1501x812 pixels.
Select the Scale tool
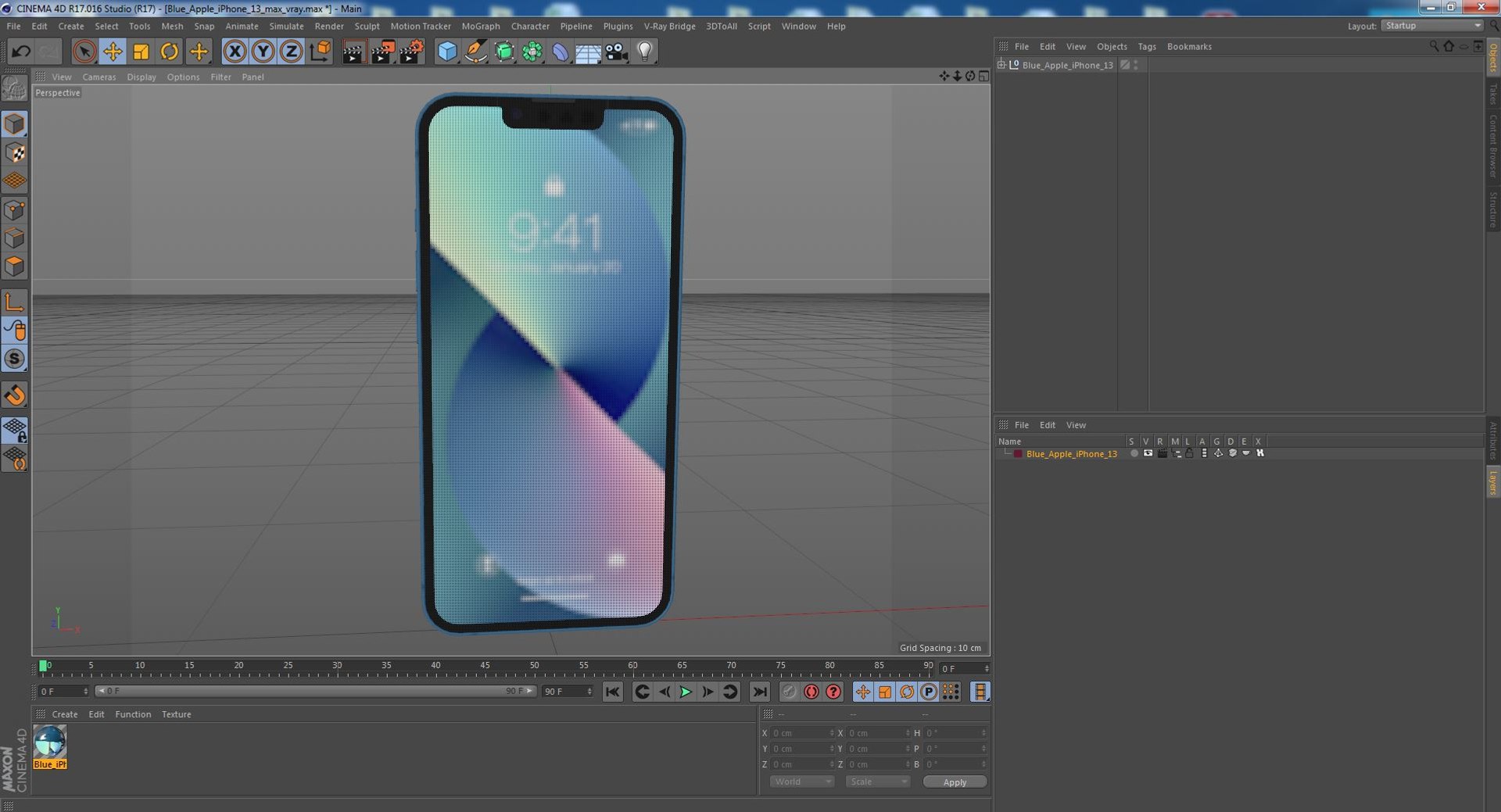tap(141, 52)
